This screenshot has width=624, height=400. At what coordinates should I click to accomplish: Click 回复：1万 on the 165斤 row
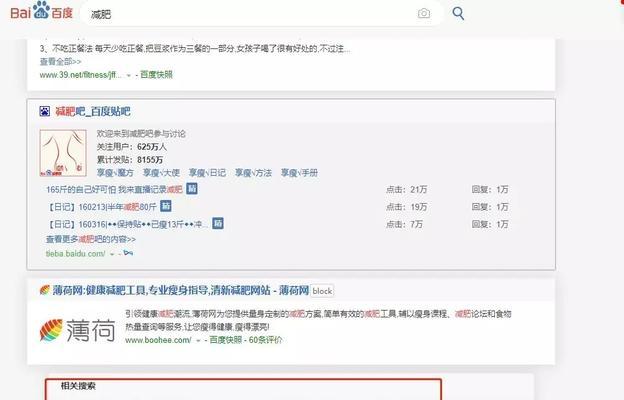coord(490,189)
